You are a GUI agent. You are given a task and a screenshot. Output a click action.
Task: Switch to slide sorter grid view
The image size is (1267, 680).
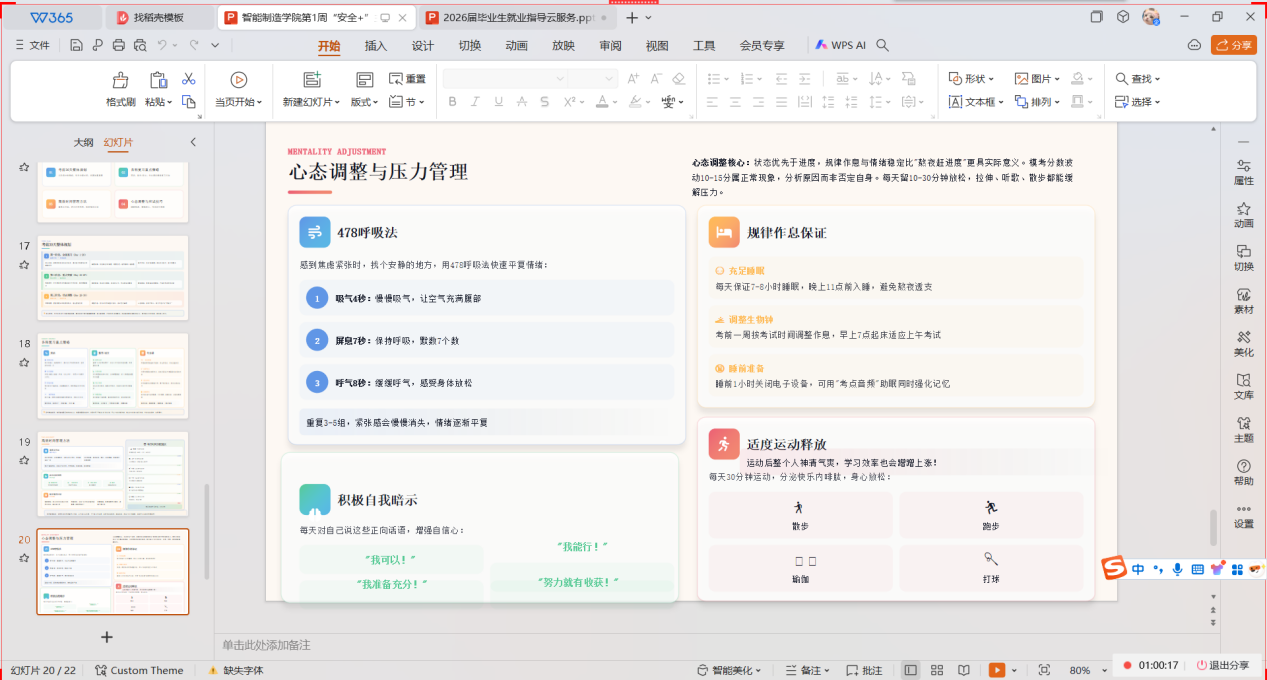pyautogui.click(x=937, y=670)
